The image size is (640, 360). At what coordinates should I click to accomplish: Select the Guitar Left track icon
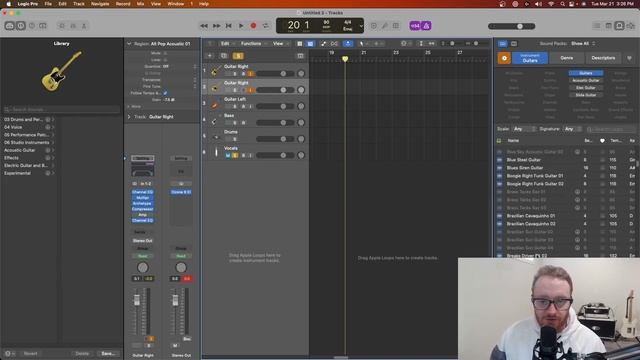[x=214, y=105]
